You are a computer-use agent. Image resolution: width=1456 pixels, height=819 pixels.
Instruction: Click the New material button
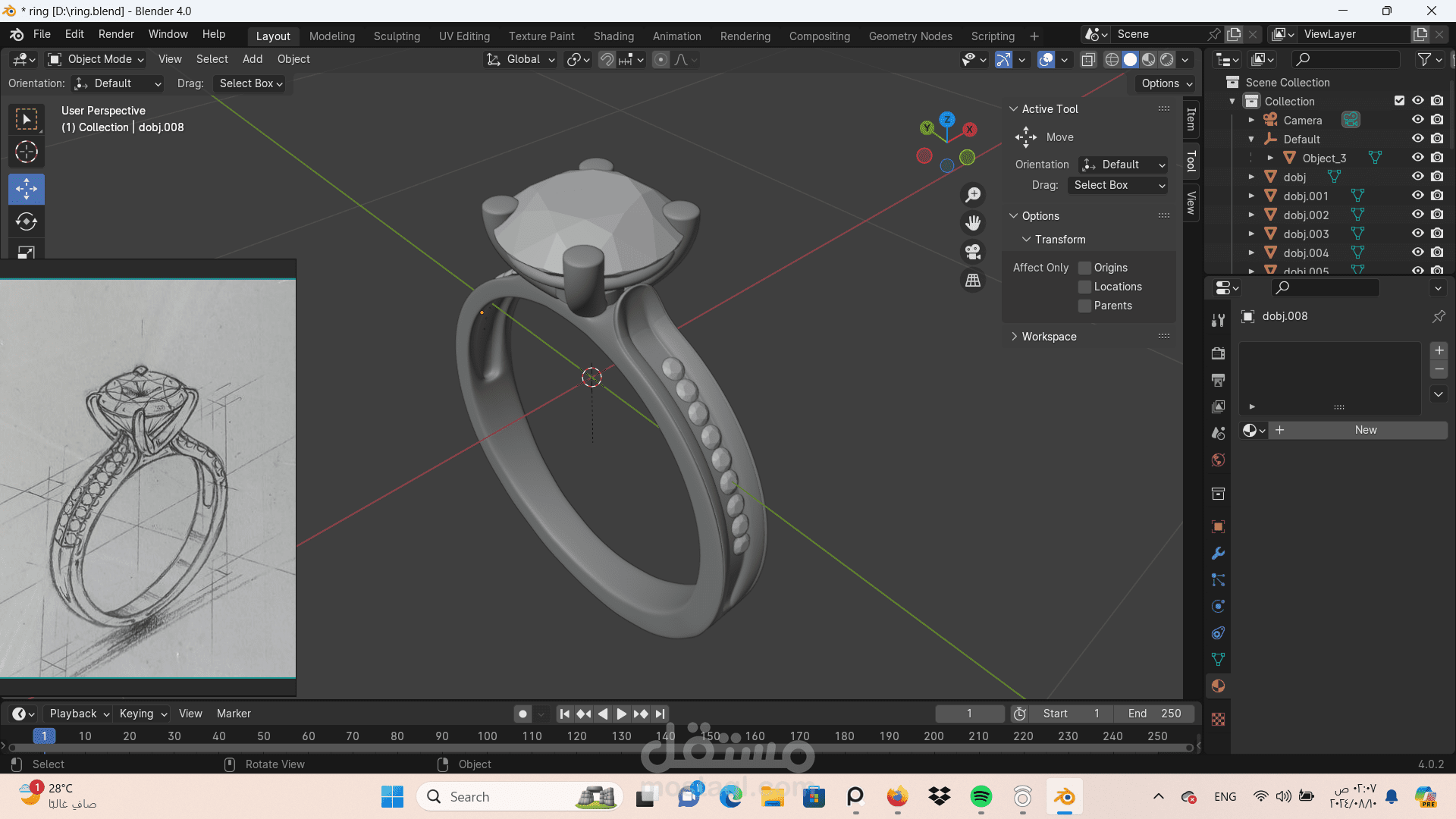point(1365,430)
